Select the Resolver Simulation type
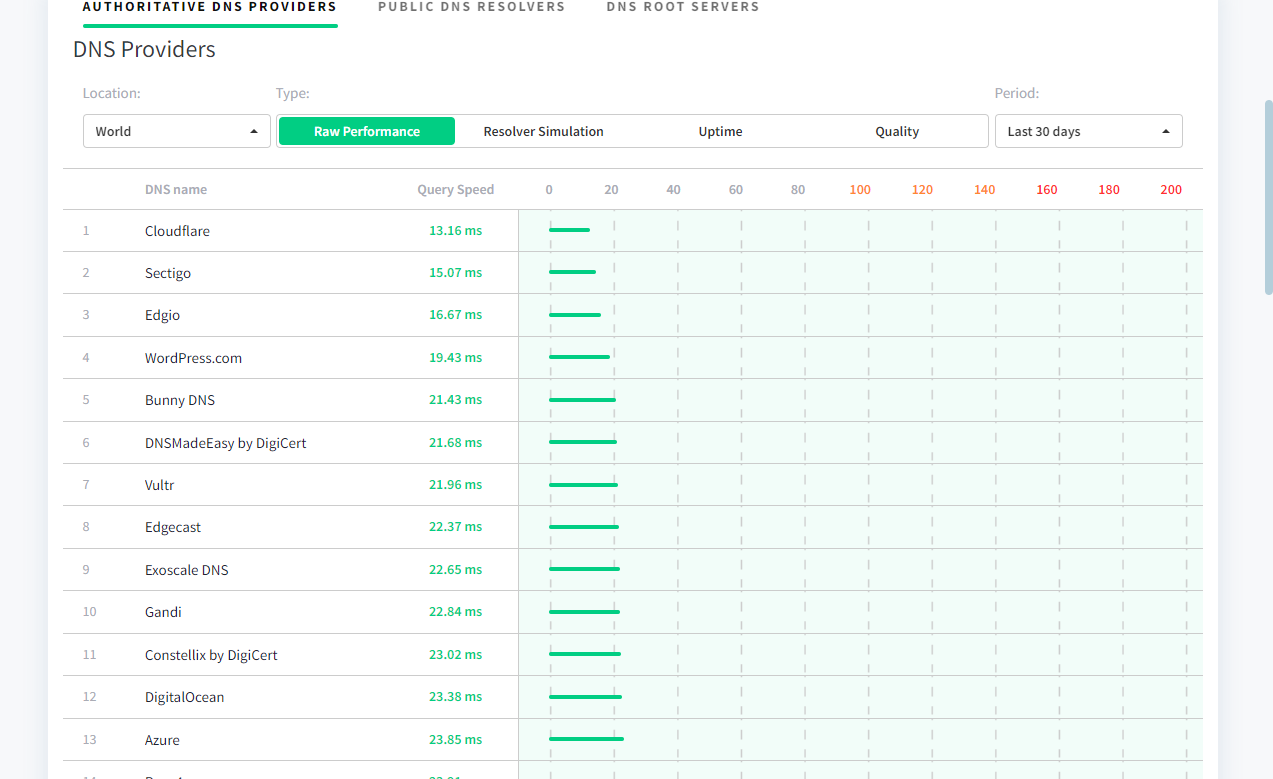 [544, 131]
